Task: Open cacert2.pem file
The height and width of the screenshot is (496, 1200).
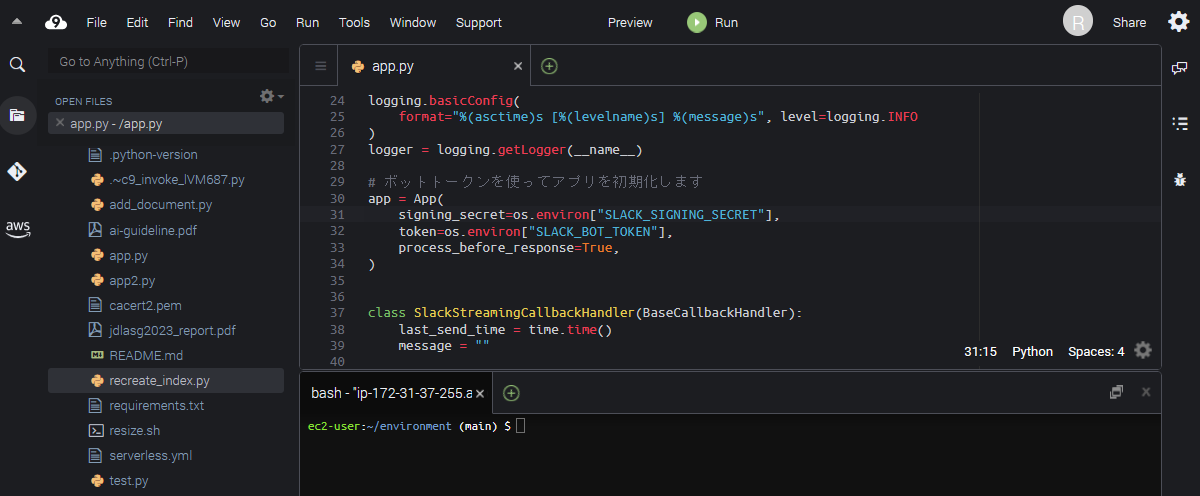Action: [145, 305]
